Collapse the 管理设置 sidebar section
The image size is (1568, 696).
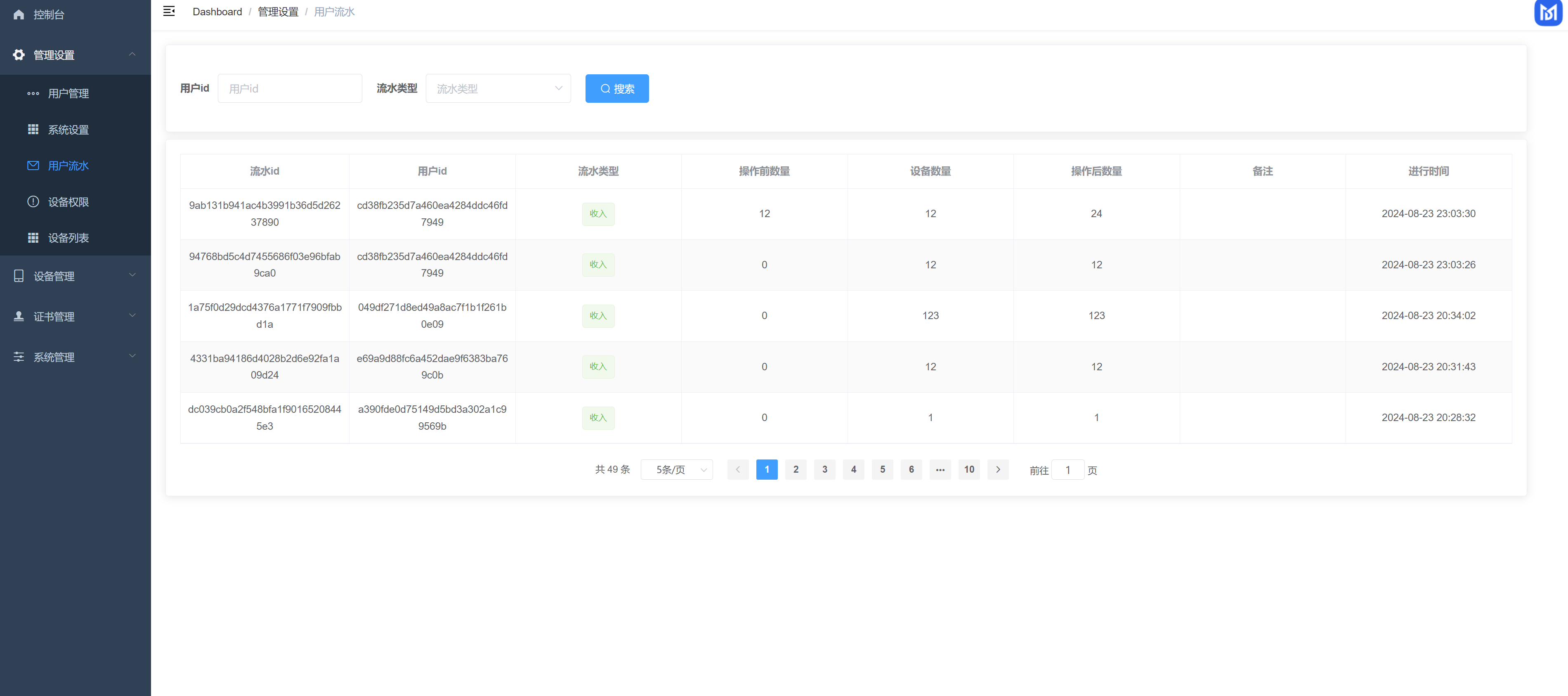tap(76, 55)
